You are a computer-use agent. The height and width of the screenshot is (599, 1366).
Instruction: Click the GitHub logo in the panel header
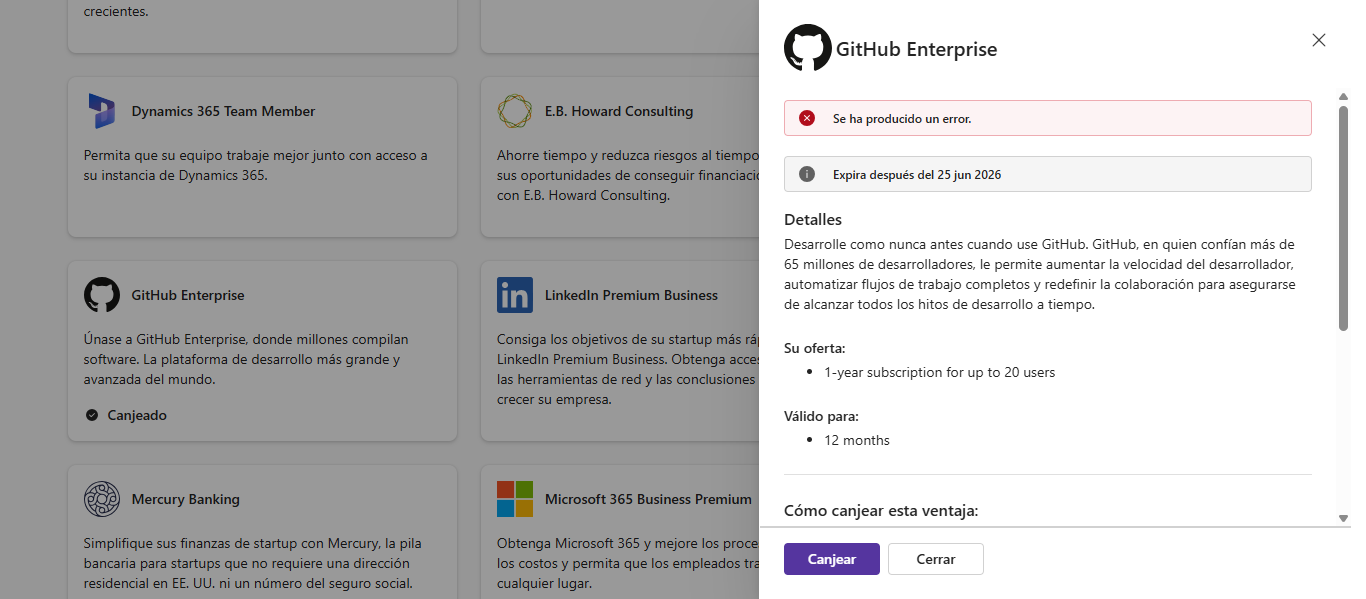[x=808, y=48]
